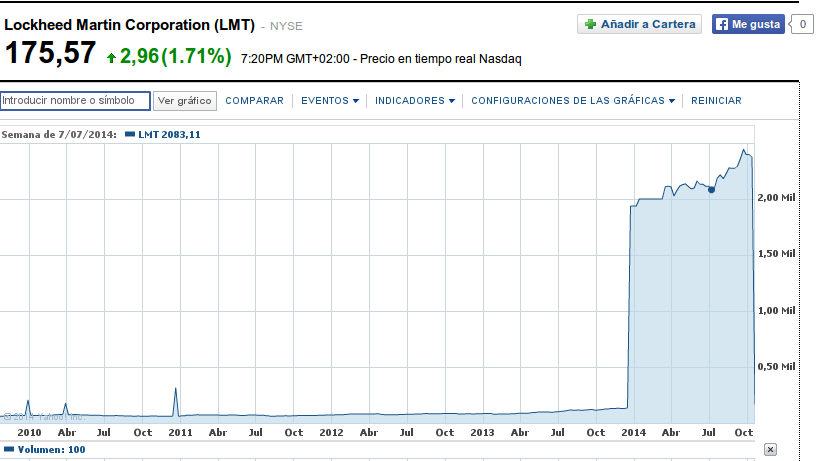This screenshot has height=461, width=826.
Task: Click REINICIAR to reset the chart
Action: point(716,101)
